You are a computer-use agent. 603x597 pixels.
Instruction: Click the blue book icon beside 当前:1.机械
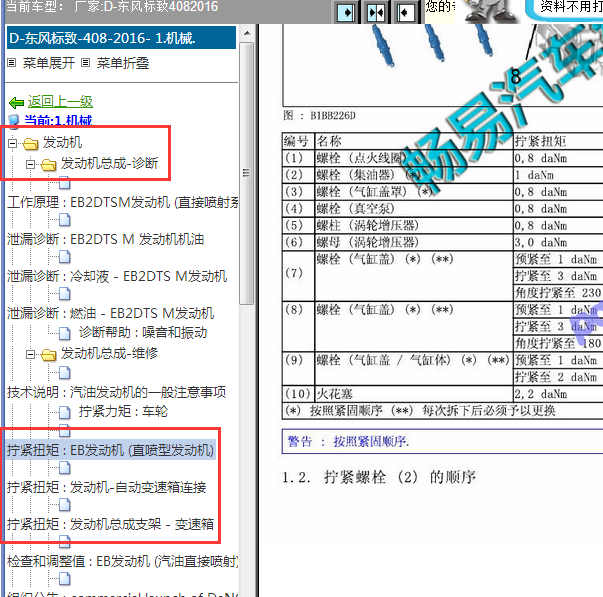[x=14, y=121]
